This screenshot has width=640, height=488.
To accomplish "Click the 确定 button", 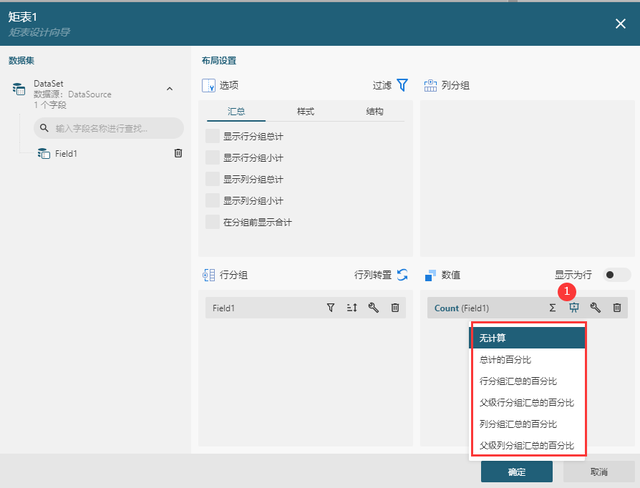I will coord(516,471).
